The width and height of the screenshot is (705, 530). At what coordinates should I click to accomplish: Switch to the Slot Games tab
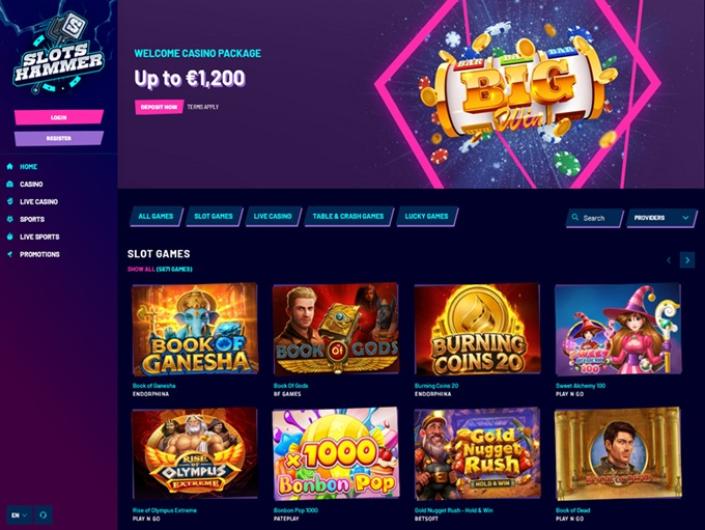(x=214, y=216)
